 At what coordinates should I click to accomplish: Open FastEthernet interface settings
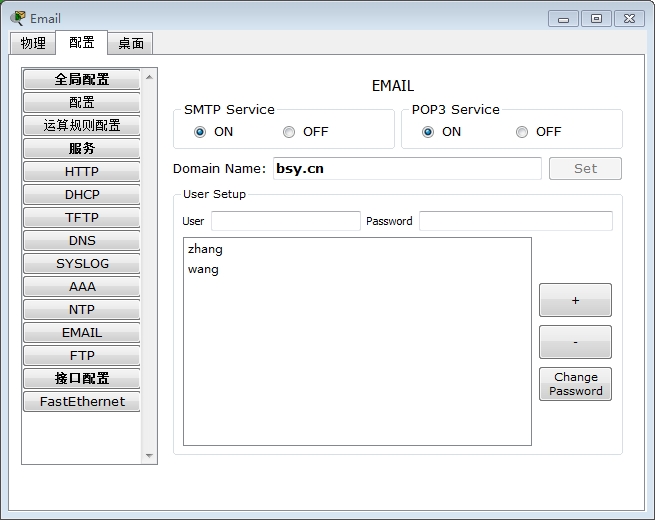coord(82,401)
